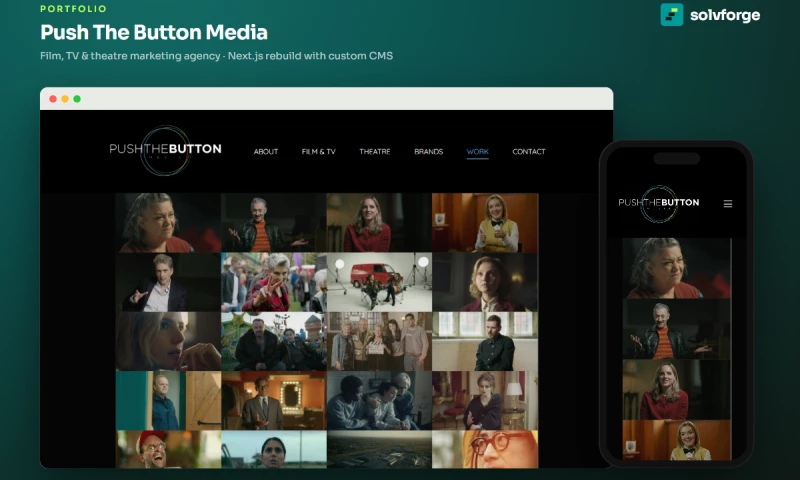Open the ABOUT nav item
Viewport: 800px width, 480px height.
pos(266,151)
